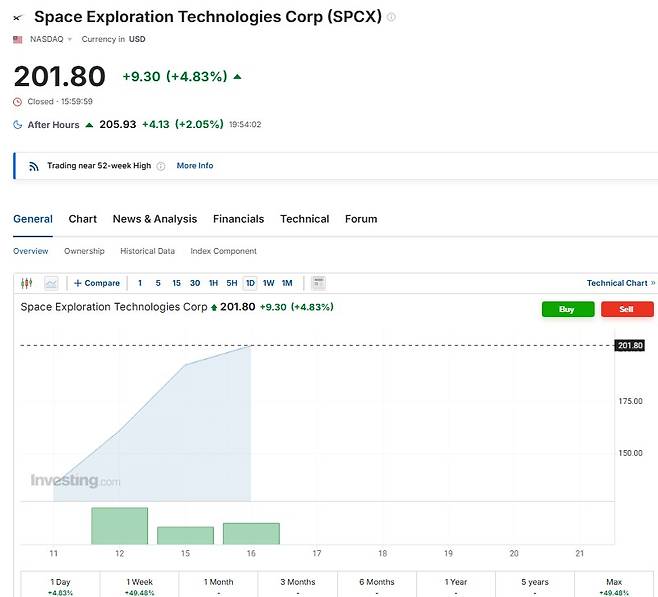
Task: Click the info icon beside Trading near 52-week High
Action: (x=161, y=166)
